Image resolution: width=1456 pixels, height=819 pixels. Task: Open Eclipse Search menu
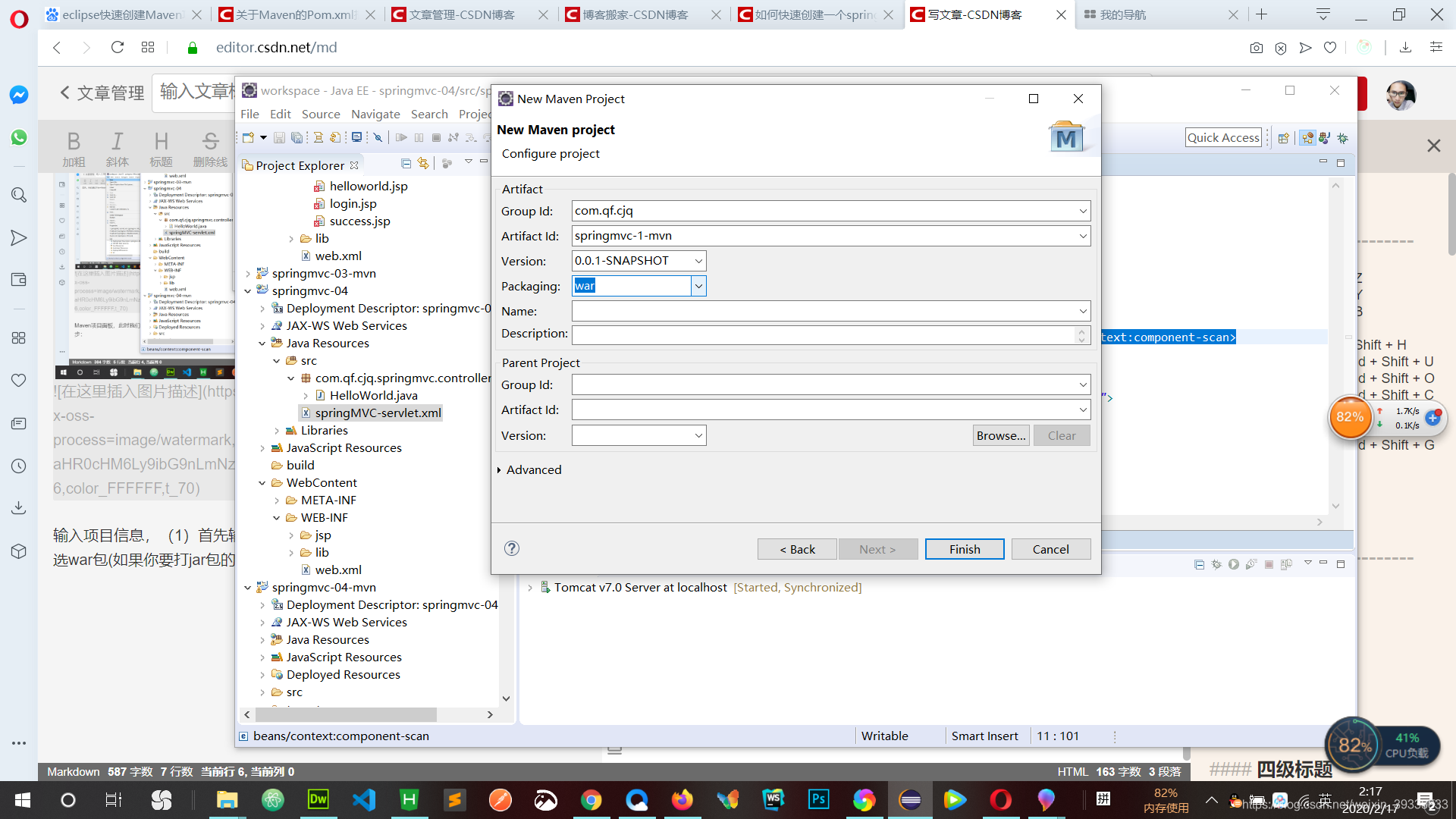429,114
